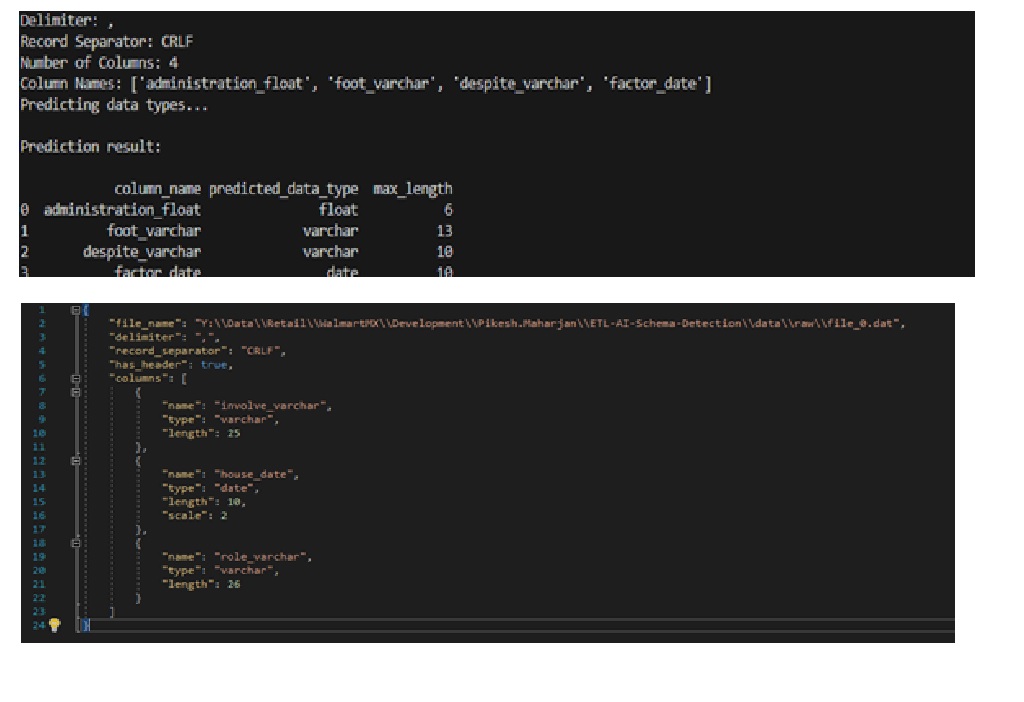
Task: Click line number 23 in the editor gutter
Action: tap(39, 611)
